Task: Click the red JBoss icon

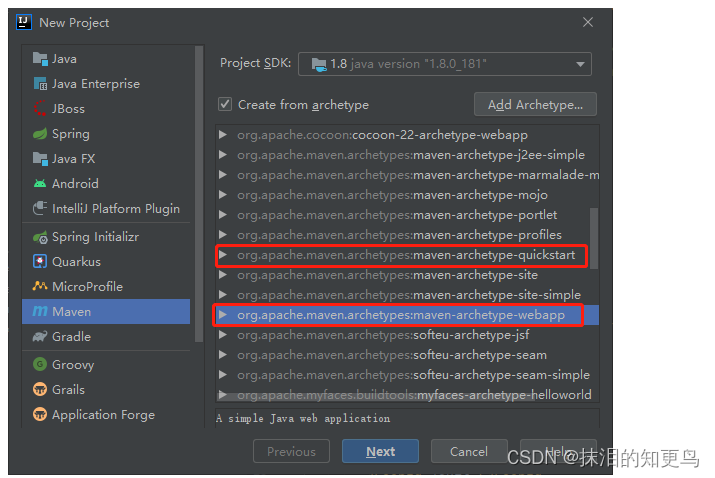Action: 40,109
